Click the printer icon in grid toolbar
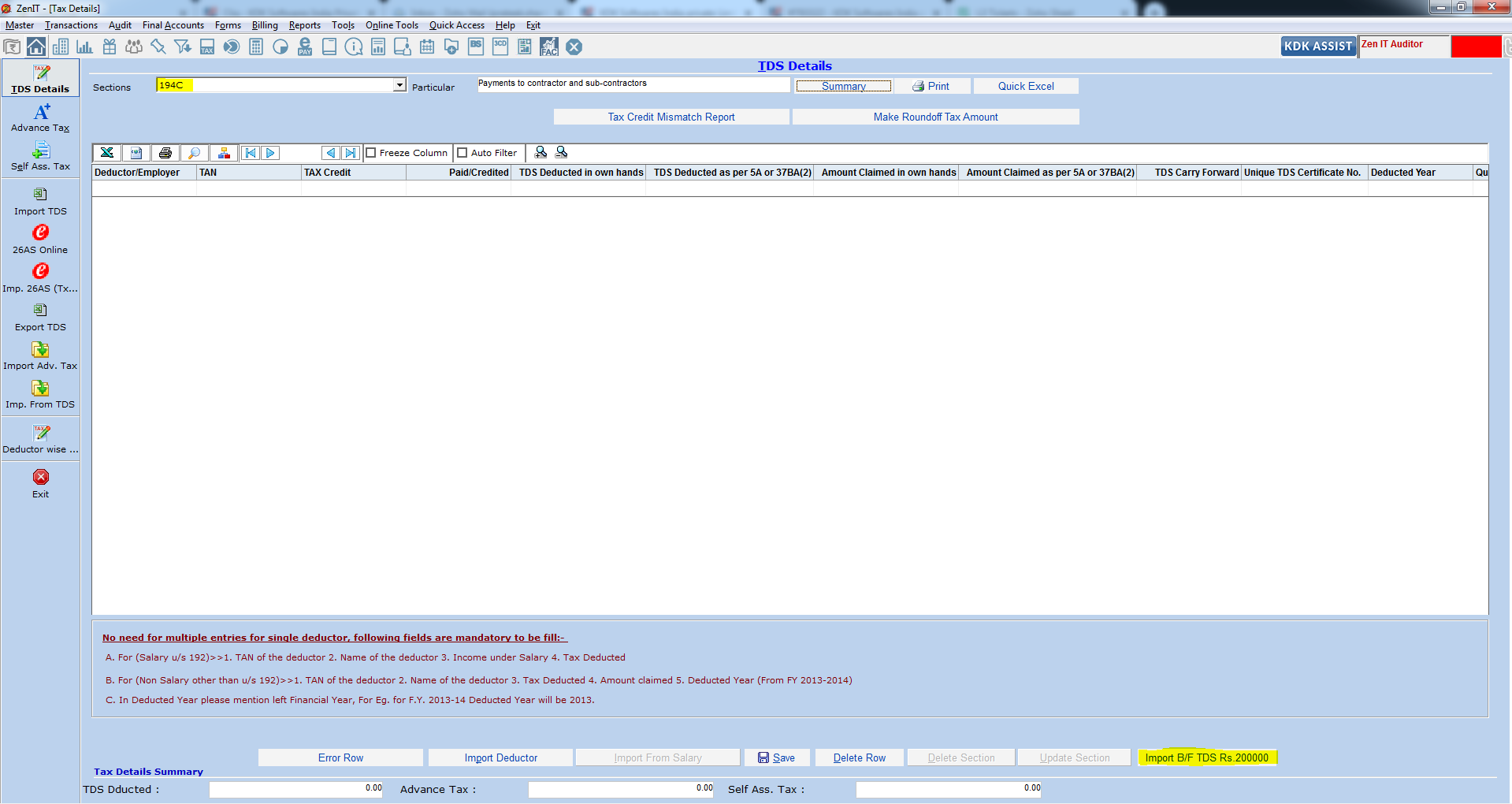Screen dimensions: 1512x804 click(165, 153)
